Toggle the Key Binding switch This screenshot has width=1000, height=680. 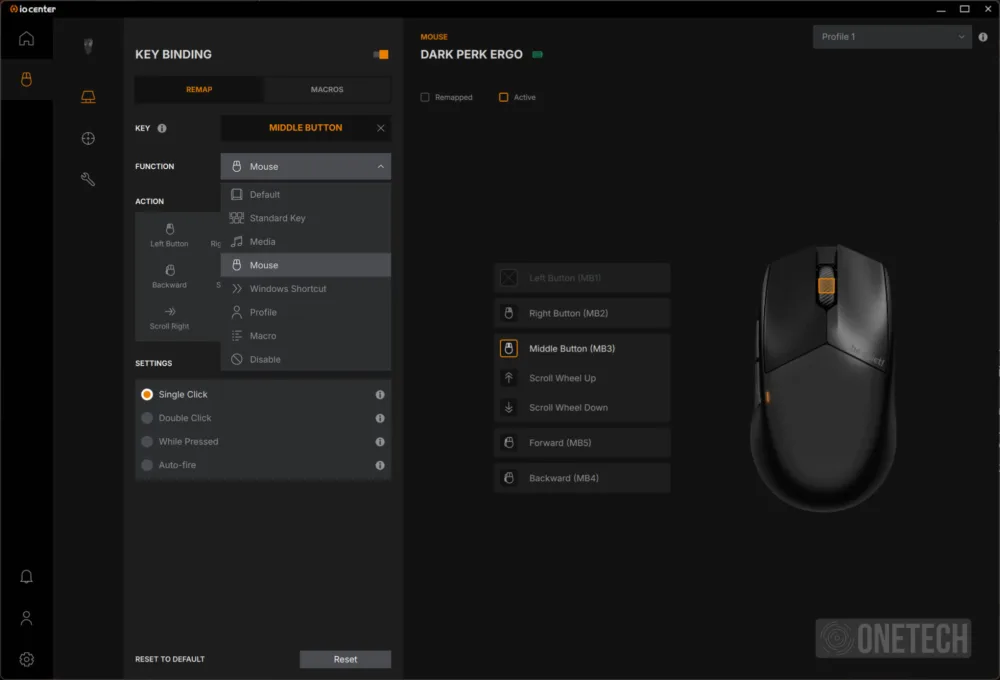[x=379, y=54]
